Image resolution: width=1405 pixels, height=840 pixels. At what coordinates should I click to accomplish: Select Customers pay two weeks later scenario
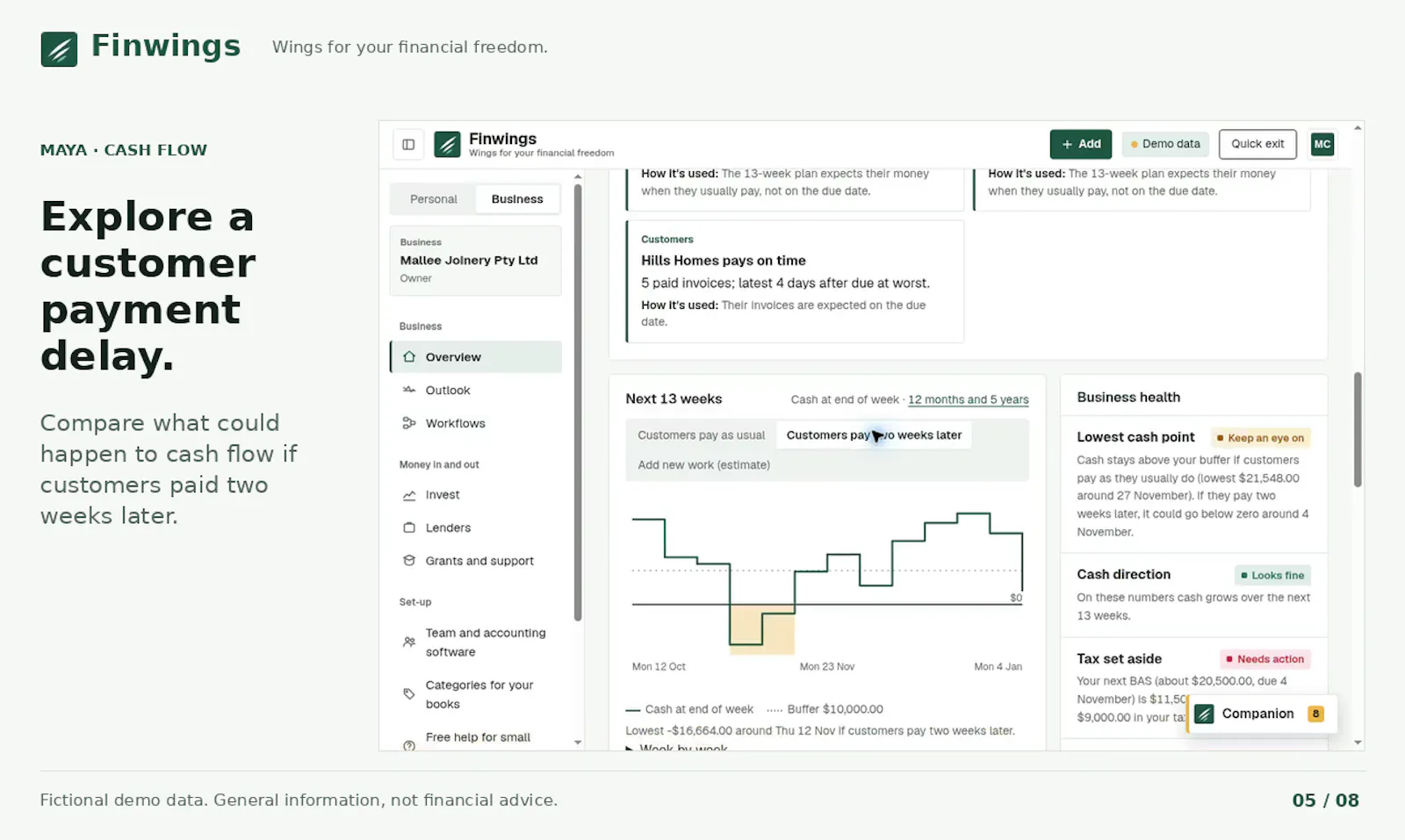click(874, 435)
